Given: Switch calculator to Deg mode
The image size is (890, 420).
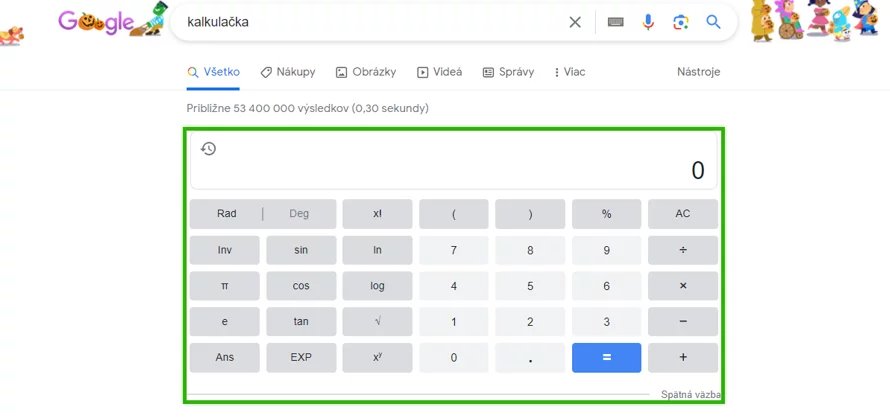Looking at the screenshot, I should coord(299,214).
